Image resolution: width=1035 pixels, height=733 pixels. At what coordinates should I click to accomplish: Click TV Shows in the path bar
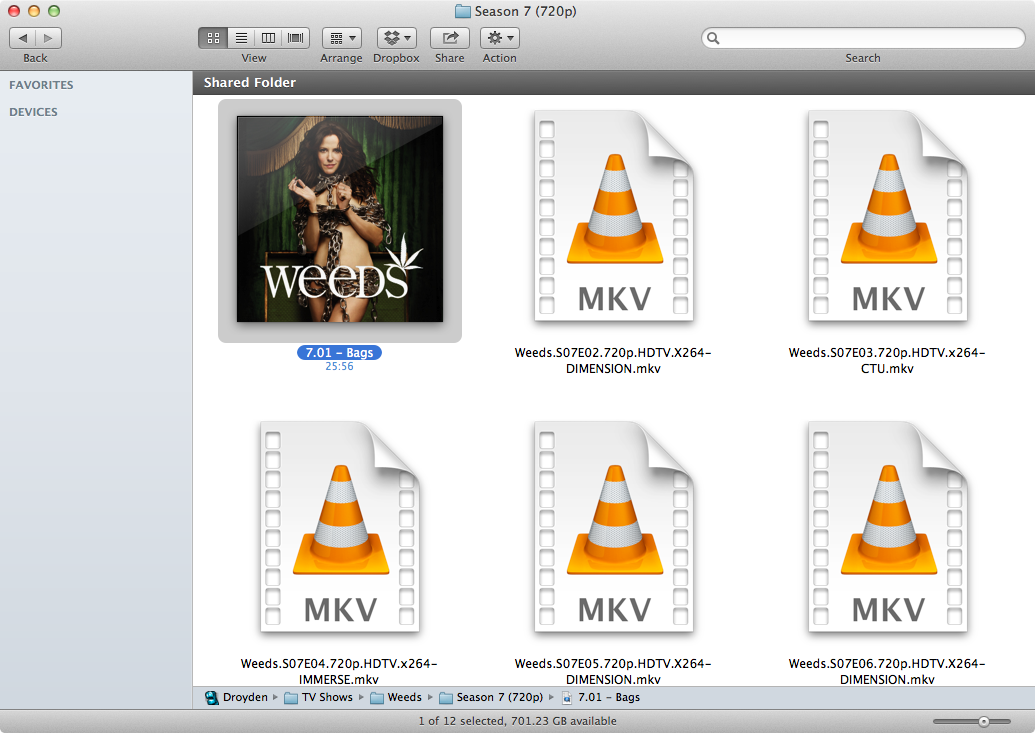(x=319, y=697)
